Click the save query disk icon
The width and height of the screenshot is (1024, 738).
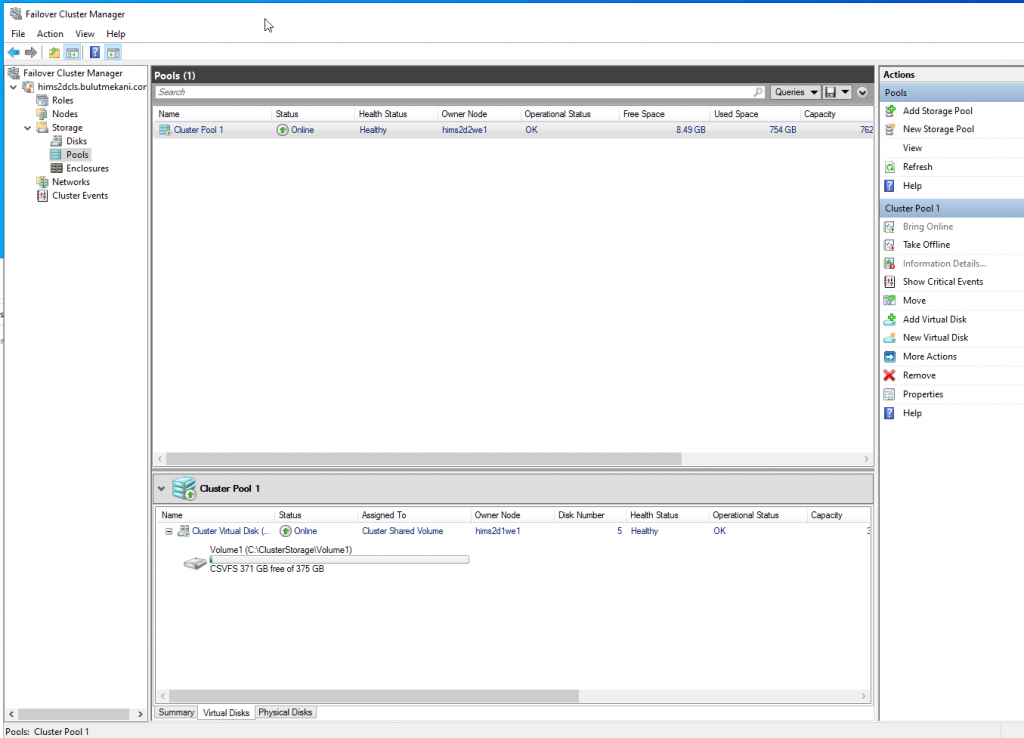coord(831,92)
